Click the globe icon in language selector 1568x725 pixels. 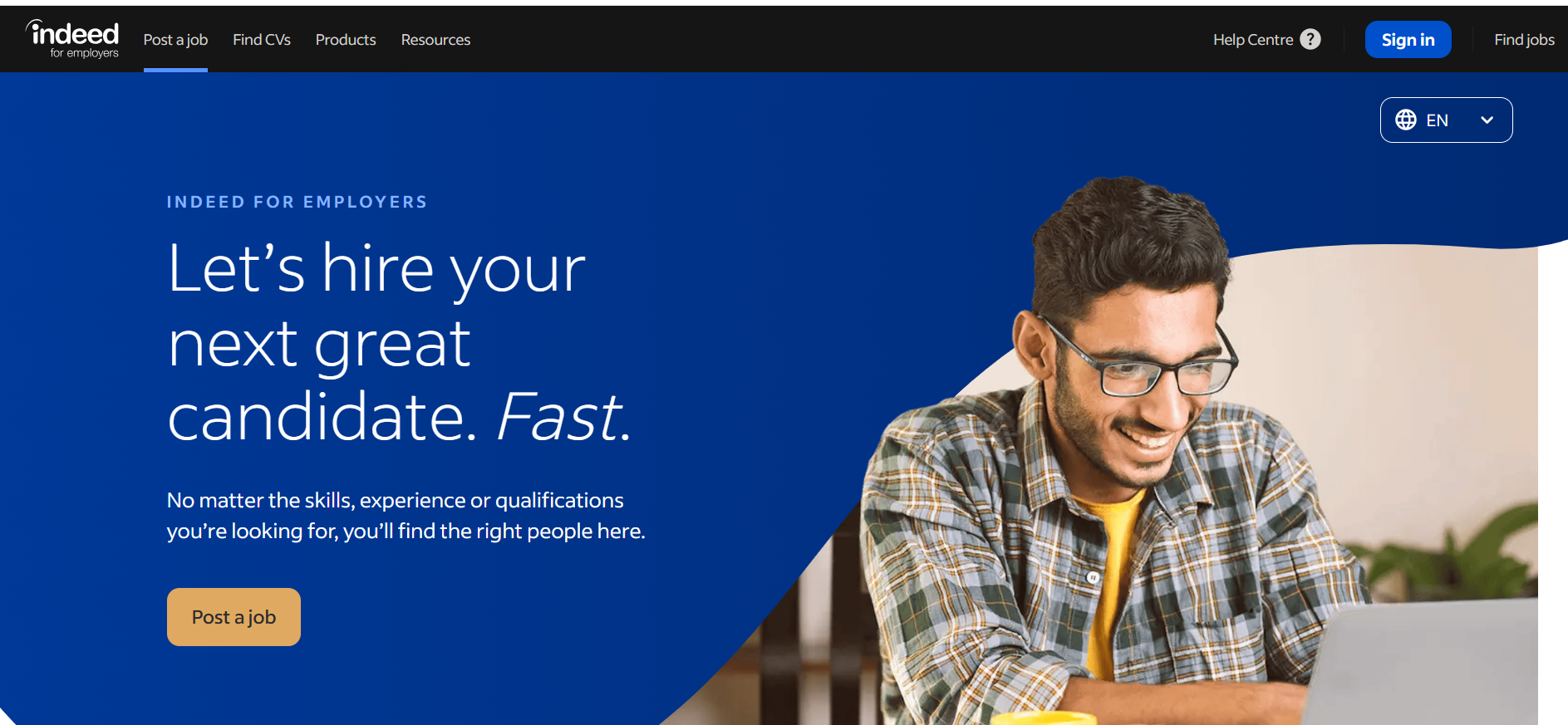(1406, 120)
